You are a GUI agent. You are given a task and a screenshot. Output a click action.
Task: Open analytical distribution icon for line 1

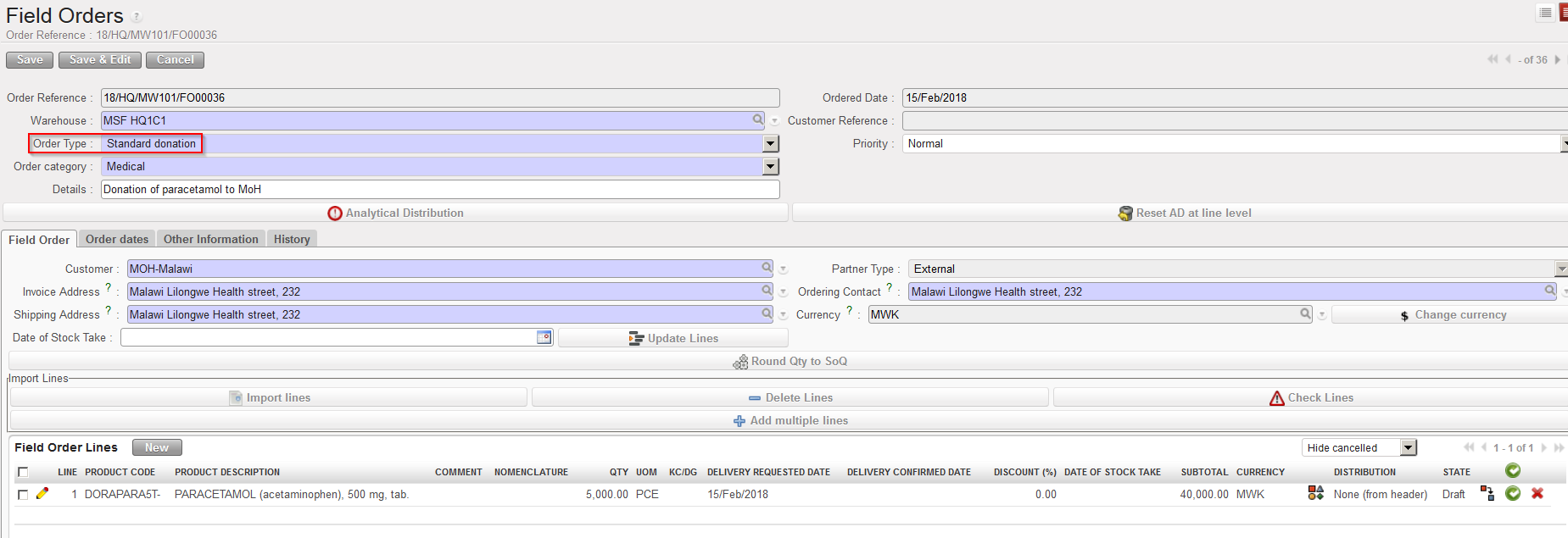1315,493
